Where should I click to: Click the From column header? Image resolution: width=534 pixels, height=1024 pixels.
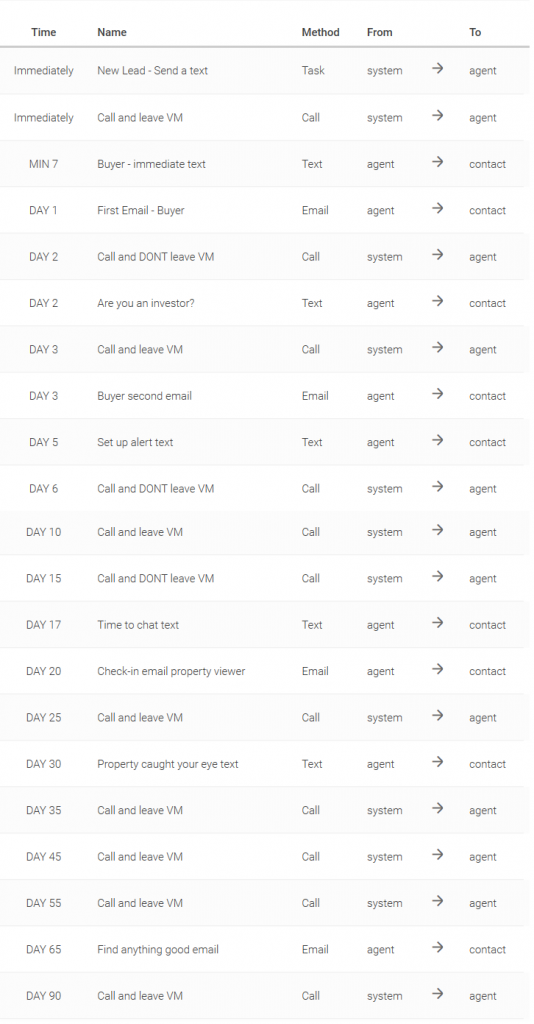378,32
